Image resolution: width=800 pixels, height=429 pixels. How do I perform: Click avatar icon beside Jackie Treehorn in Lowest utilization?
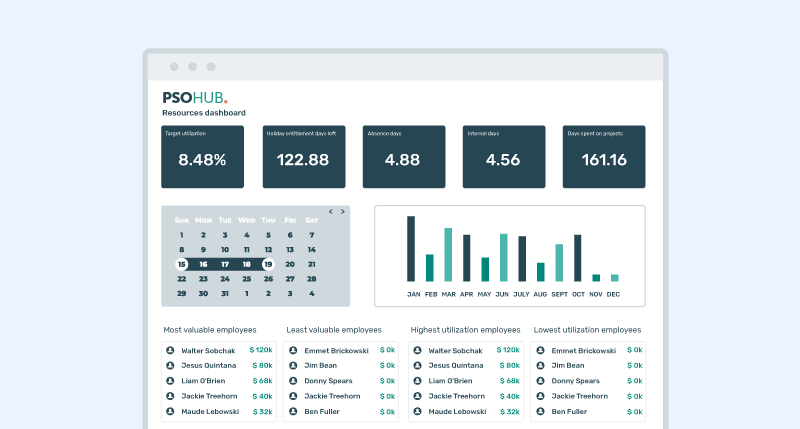pyautogui.click(x=540, y=396)
